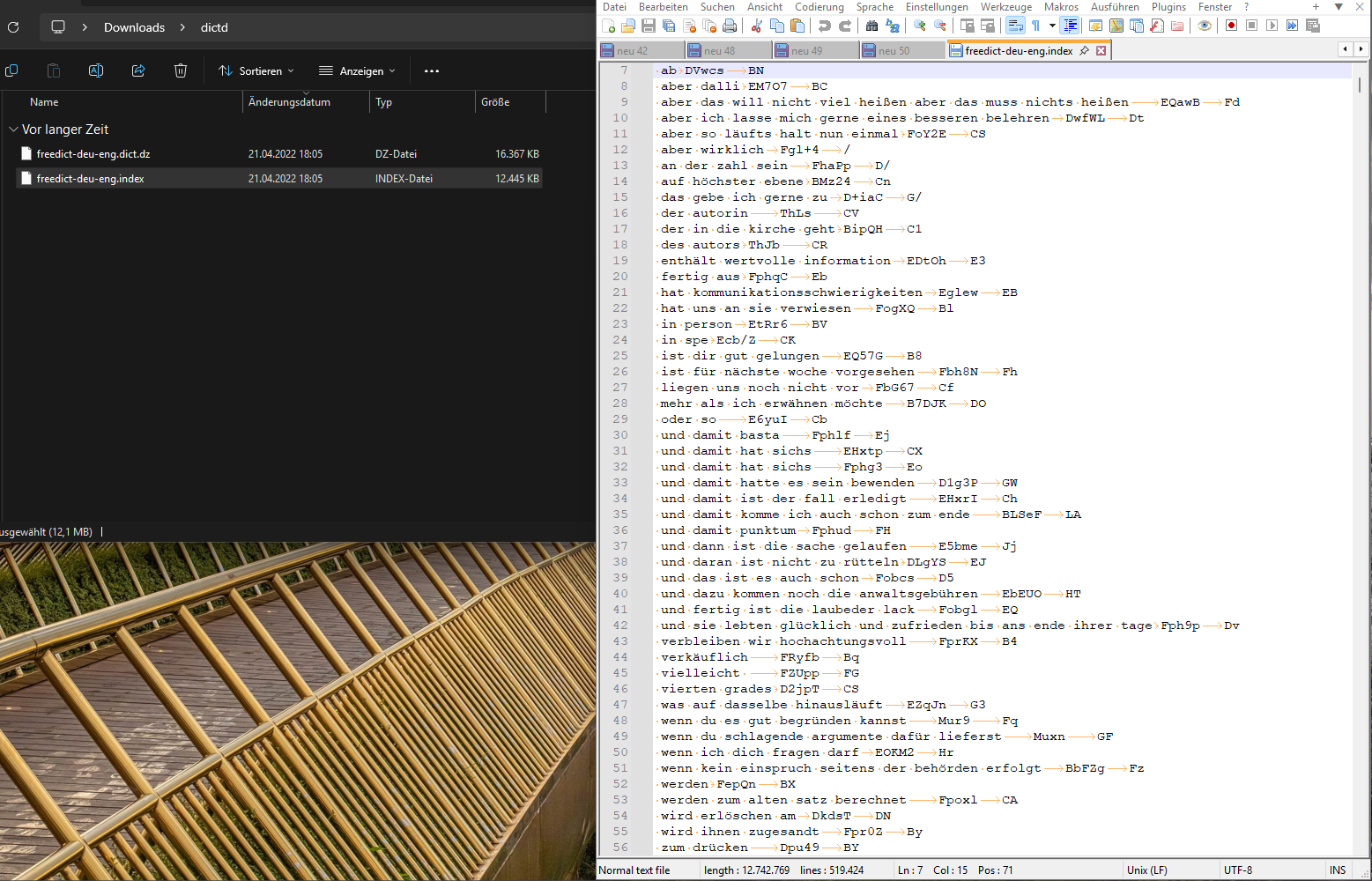The image size is (1372, 881).
Task: Open Explorer Anzeigen dropdown
Action: click(x=357, y=70)
